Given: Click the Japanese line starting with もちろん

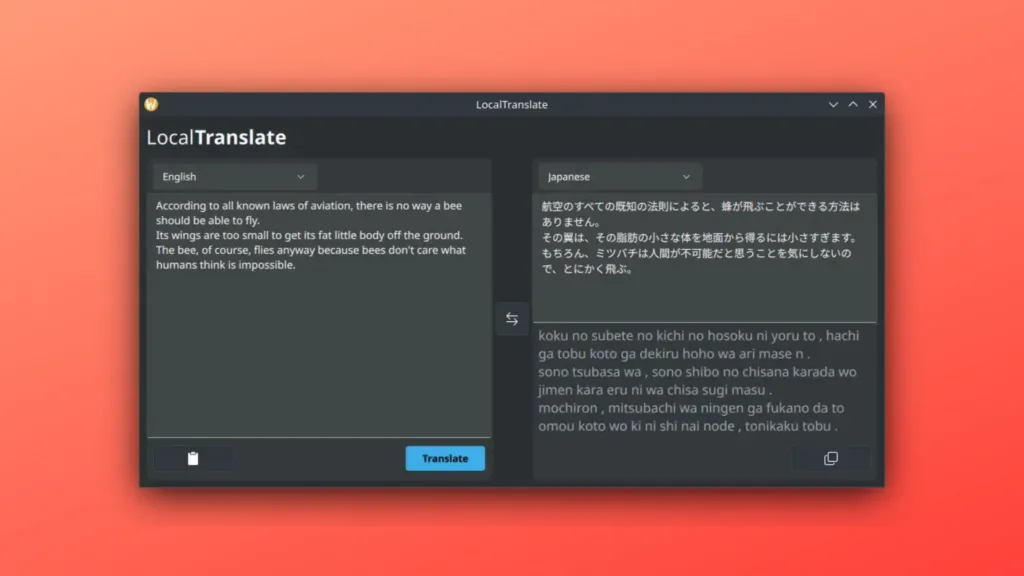Looking at the screenshot, I should pos(695,254).
